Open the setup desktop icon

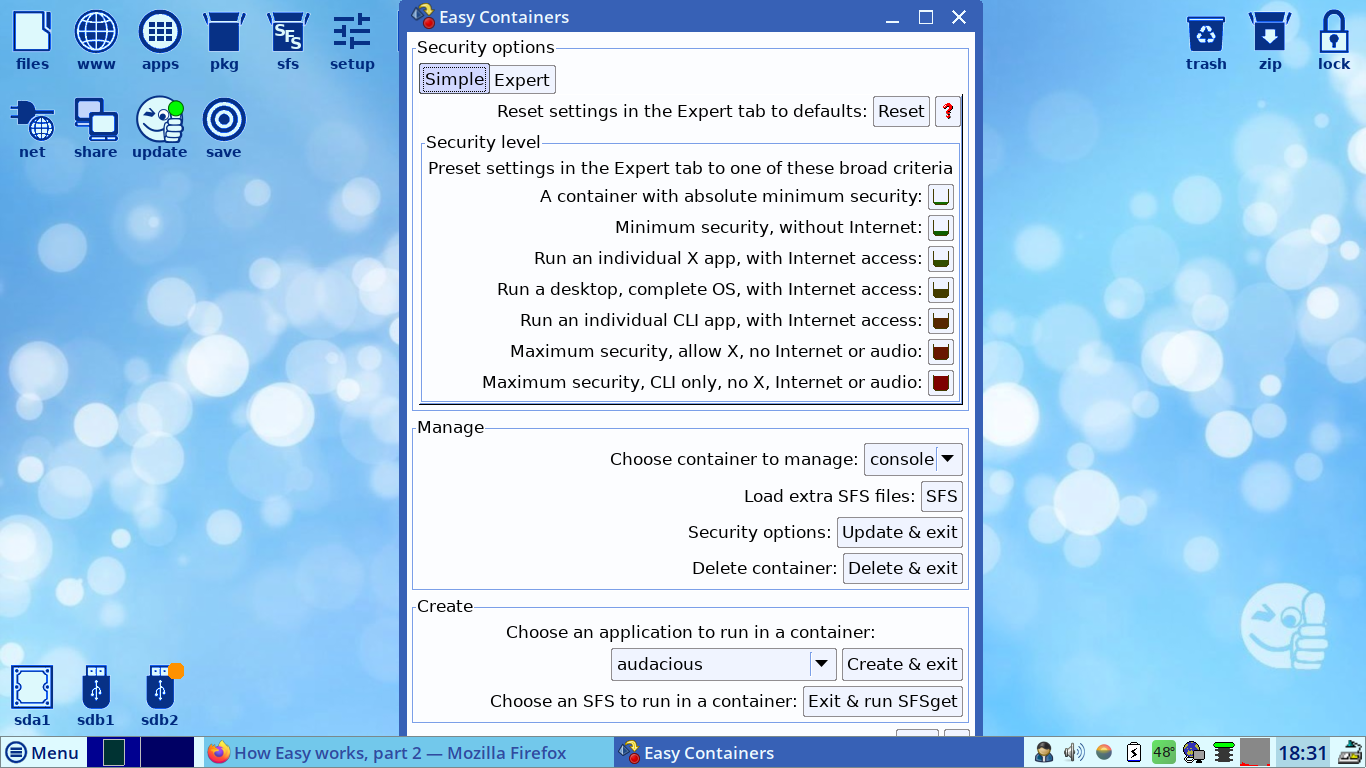(352, 40)
